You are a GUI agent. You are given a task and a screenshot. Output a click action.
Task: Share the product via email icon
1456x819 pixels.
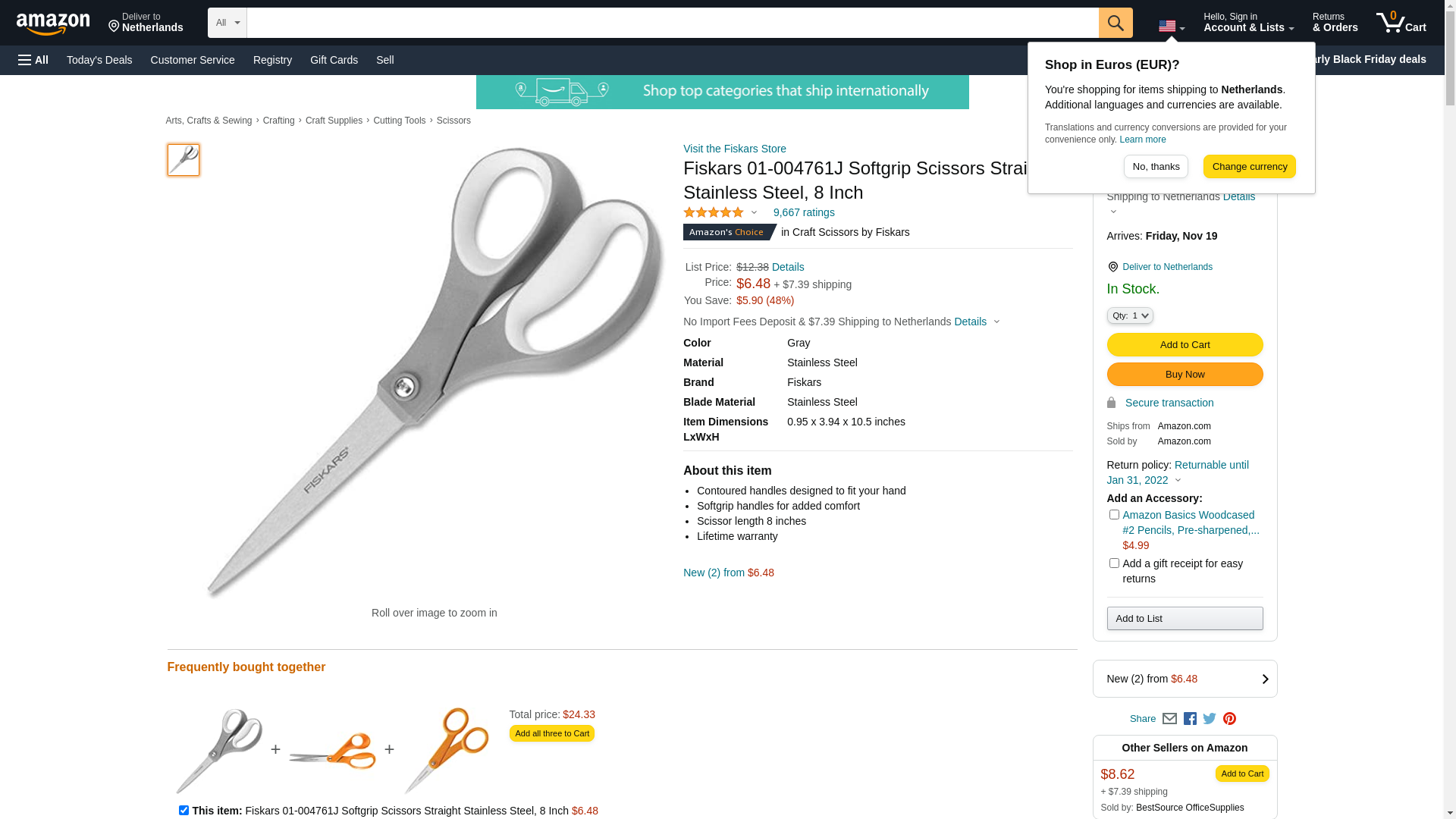[x=1169, y=719]
